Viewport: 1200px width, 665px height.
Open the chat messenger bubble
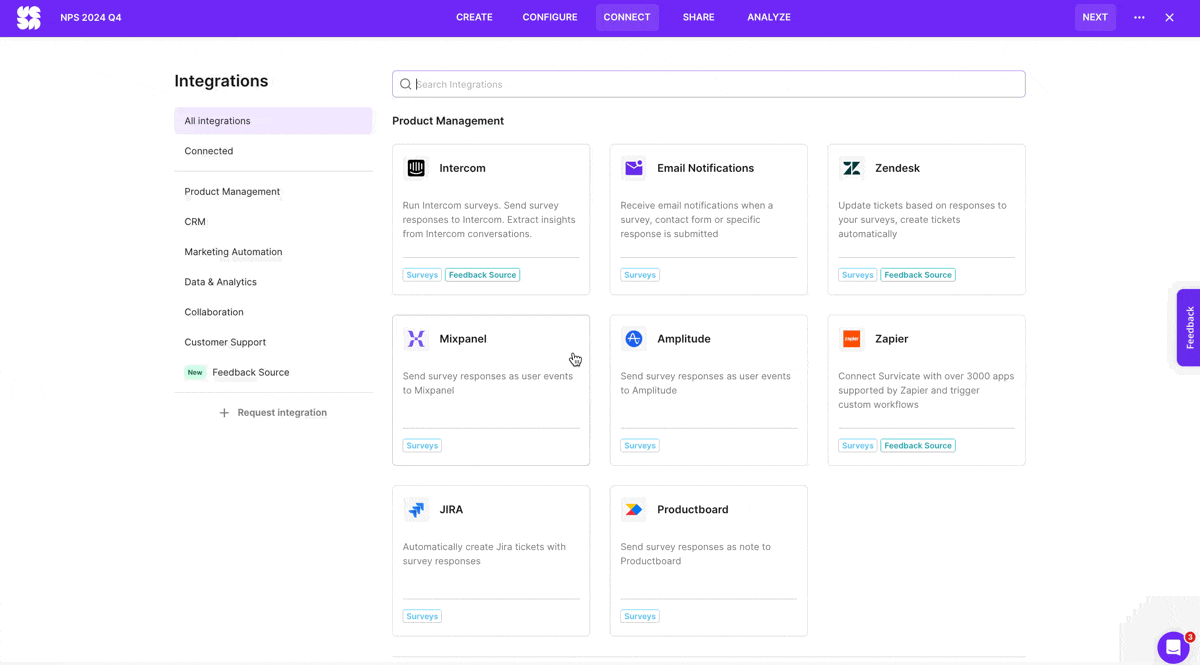point(1173,647)
